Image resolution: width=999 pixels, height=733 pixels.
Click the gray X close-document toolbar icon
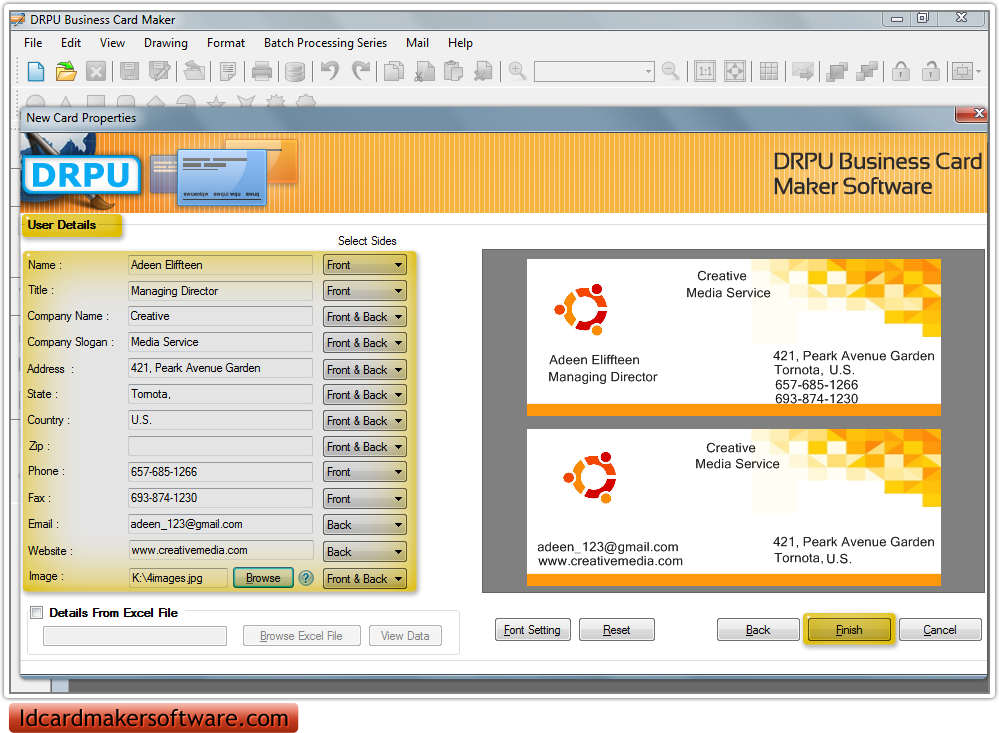(96, 71)
